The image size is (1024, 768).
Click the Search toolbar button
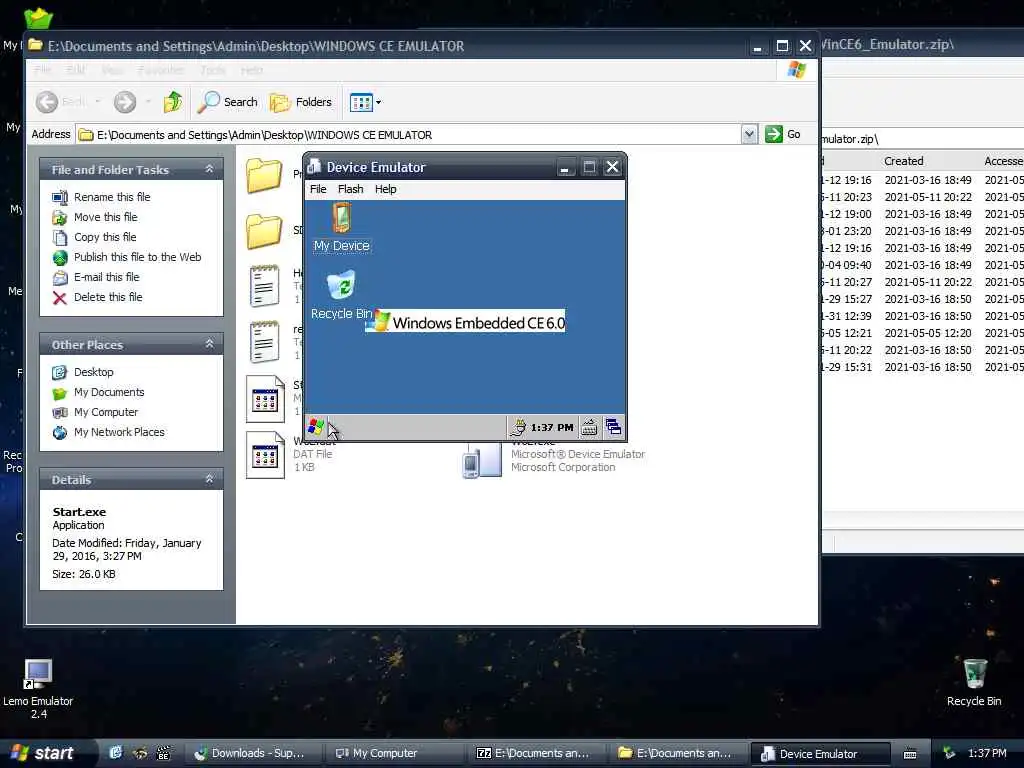coord(227,102)
